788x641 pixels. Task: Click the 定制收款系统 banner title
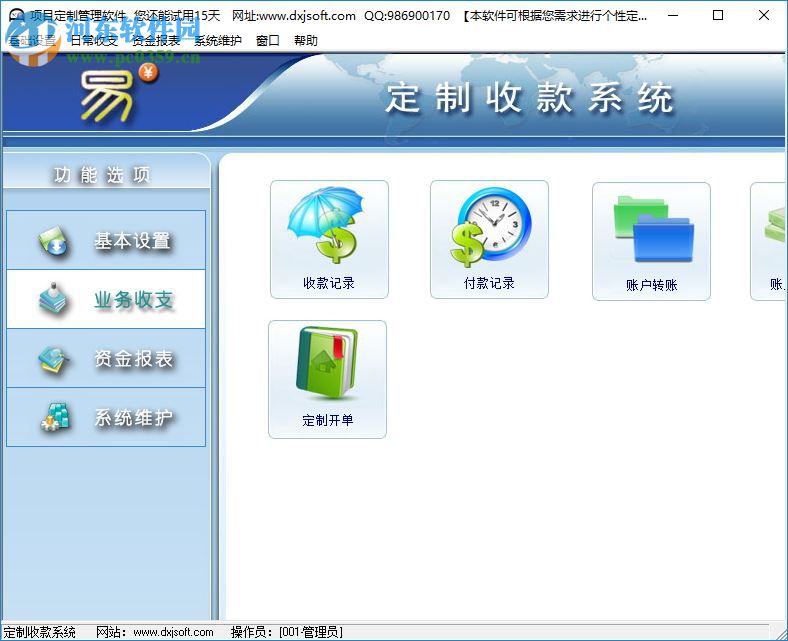[x=529, y=98]
